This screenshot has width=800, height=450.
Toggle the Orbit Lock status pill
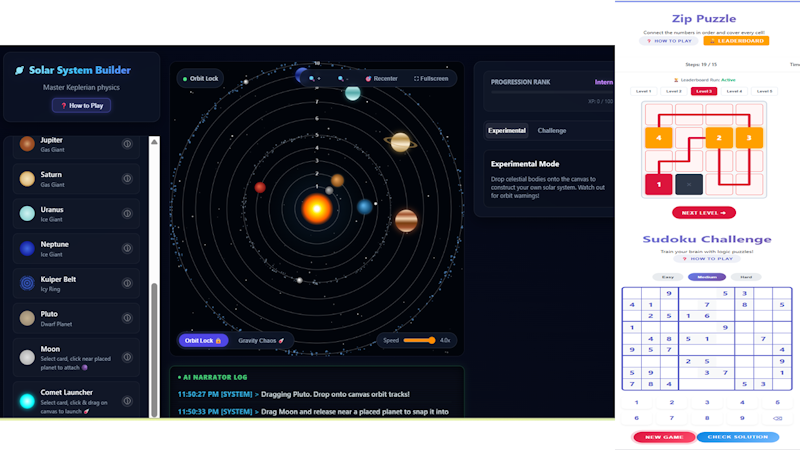tap(200, 79)
